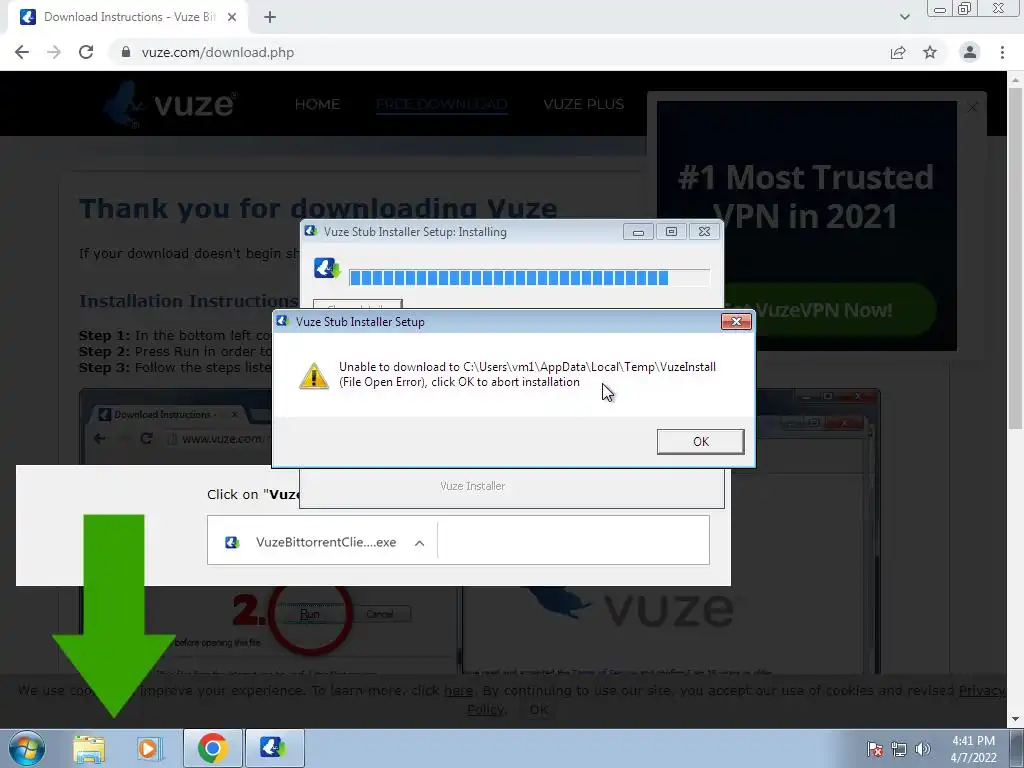Viewport: 1024px width, 768px height.
Task: Open FREE DOWNLOAD in the Vuze navigation
Action: click(441, 104)
